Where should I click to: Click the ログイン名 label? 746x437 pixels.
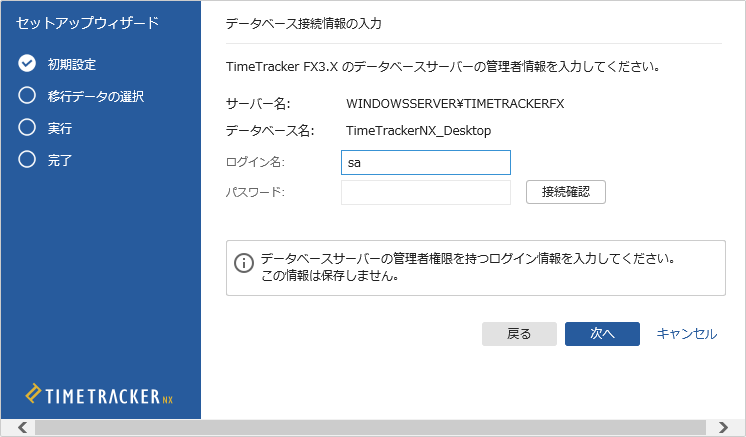tap(255, 162)
